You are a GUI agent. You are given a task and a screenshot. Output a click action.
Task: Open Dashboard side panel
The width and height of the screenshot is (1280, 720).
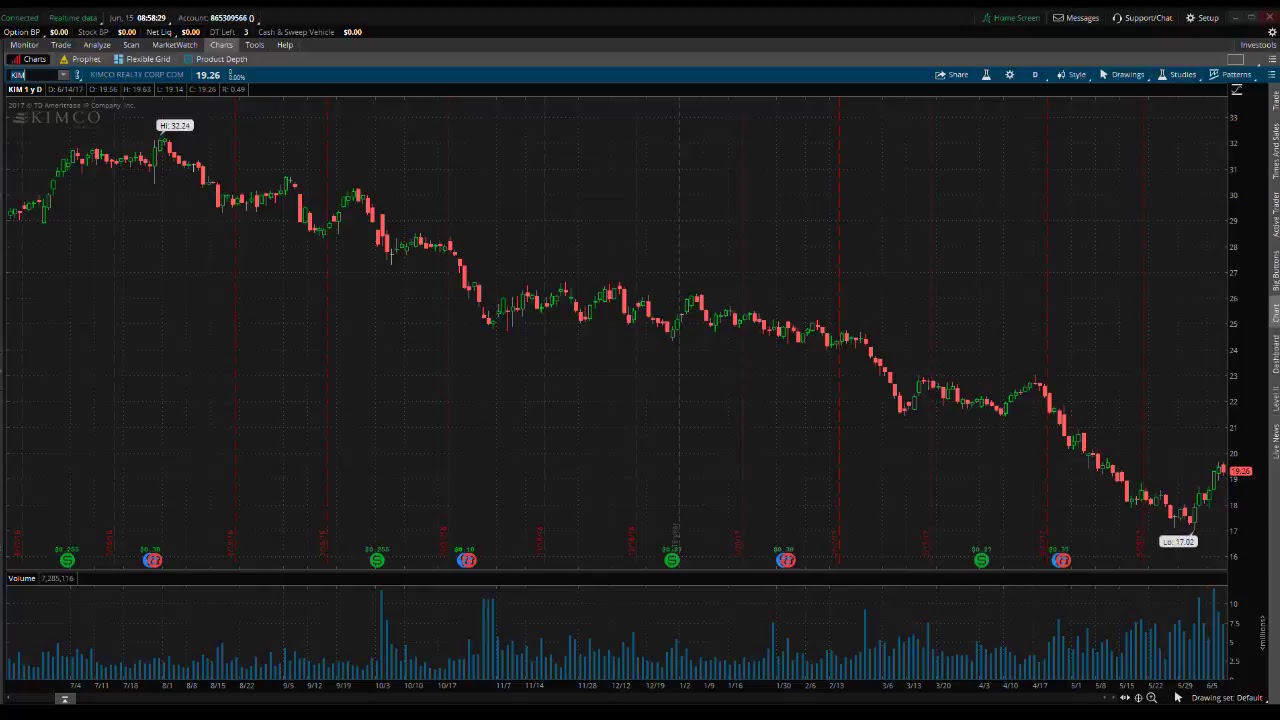1275,354
